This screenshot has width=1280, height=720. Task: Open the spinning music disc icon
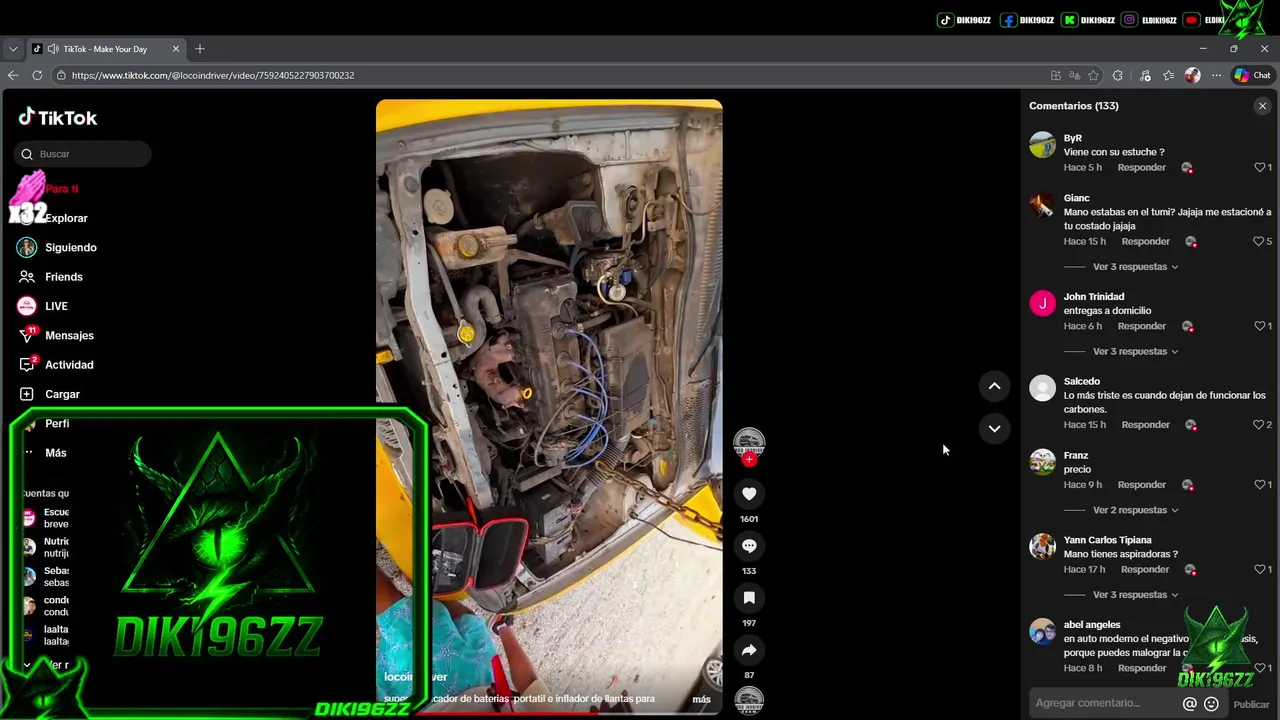point(749,700)
